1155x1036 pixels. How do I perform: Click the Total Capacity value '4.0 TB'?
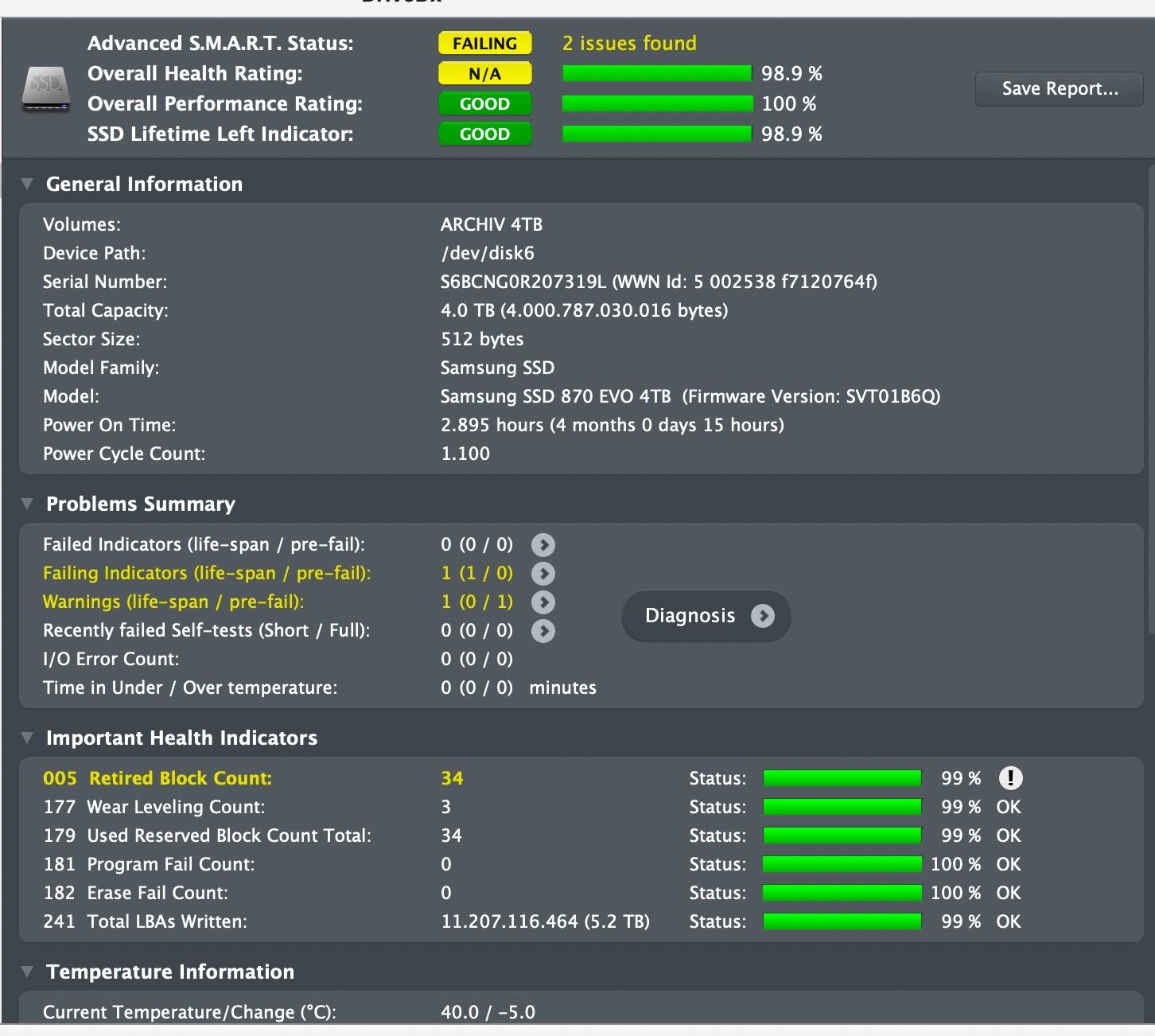468,310
